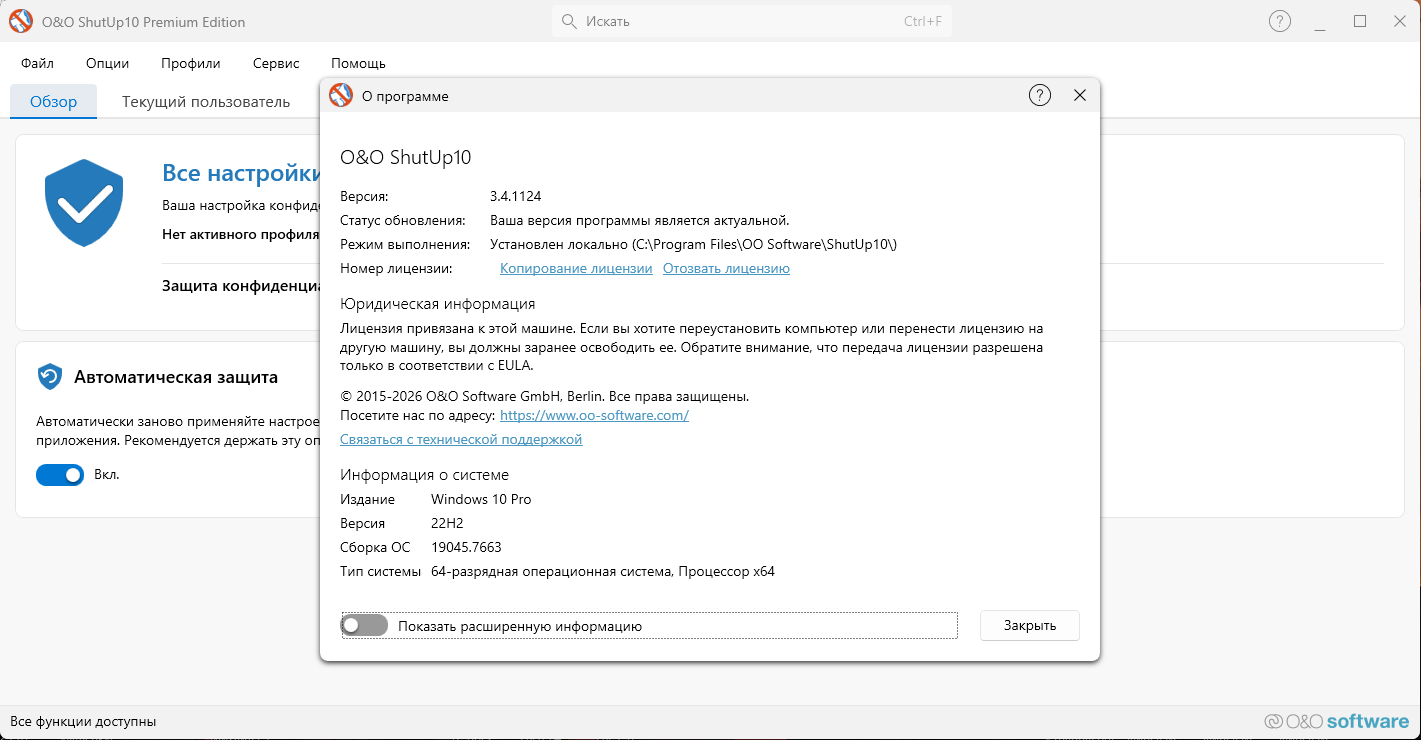The width and height of the screenshot is (1421, 740).
Task: Turn off the automatic protection switch
Action: point(60,475)
